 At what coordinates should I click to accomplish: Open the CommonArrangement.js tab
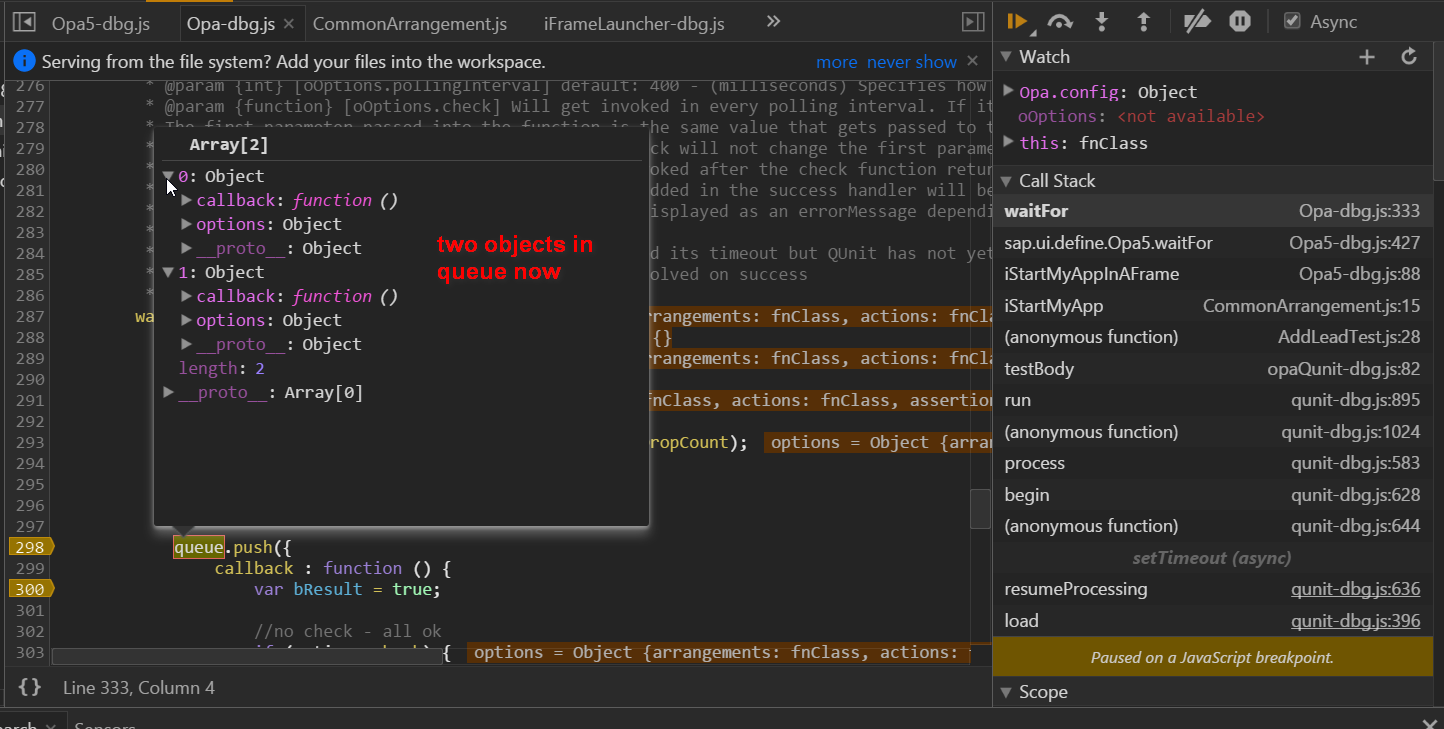coord(410,23)
